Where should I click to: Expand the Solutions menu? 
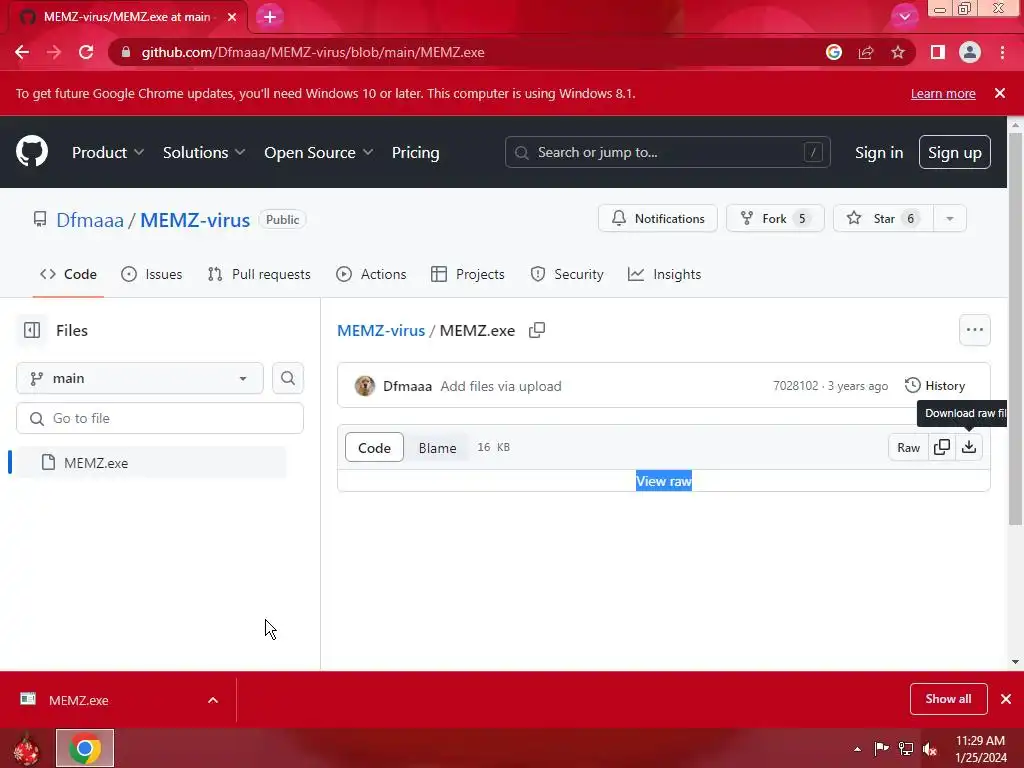204,152
